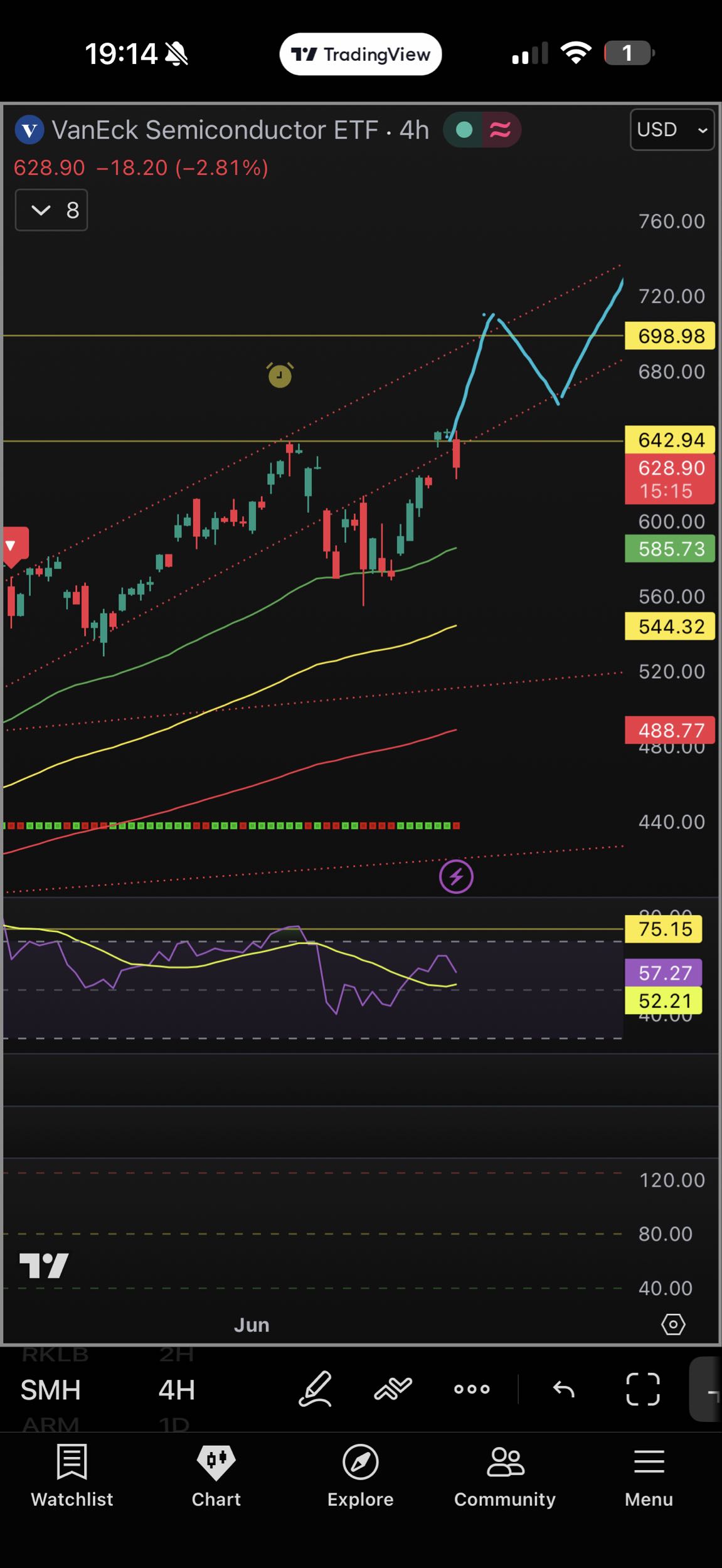Open the indicators tool icon
The image size is (722, 1568).
pos(393,1389)
